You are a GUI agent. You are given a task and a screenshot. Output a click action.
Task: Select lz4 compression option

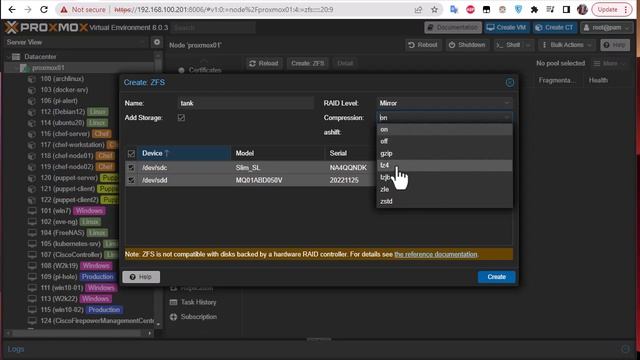click(x=444, y=165)
